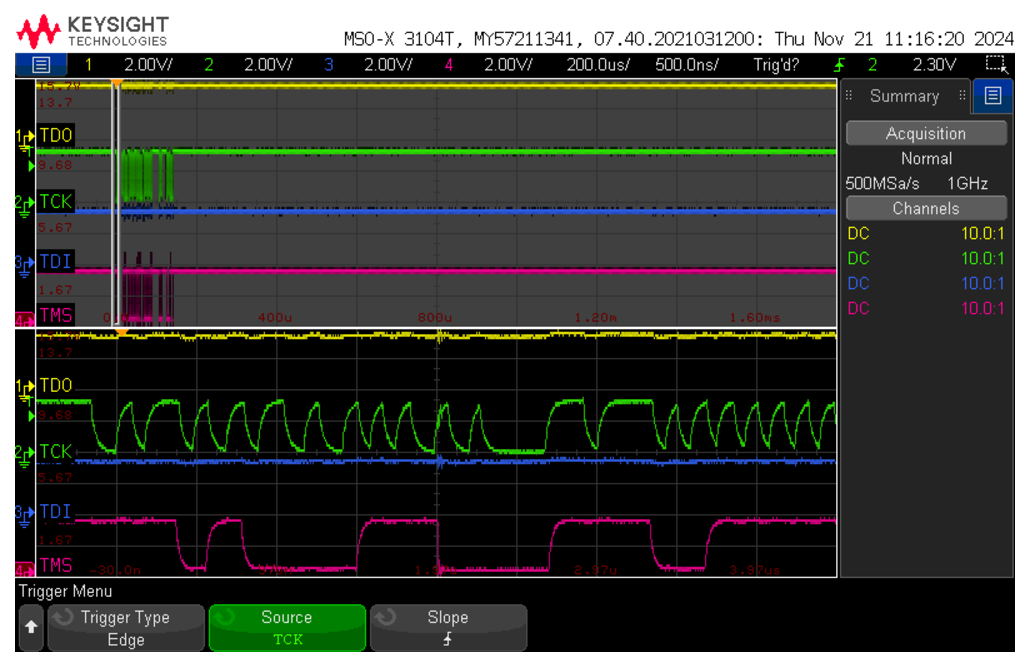1019x652 pixels.
Task: Select the TCK label in the main window
Action: [56, 202]
